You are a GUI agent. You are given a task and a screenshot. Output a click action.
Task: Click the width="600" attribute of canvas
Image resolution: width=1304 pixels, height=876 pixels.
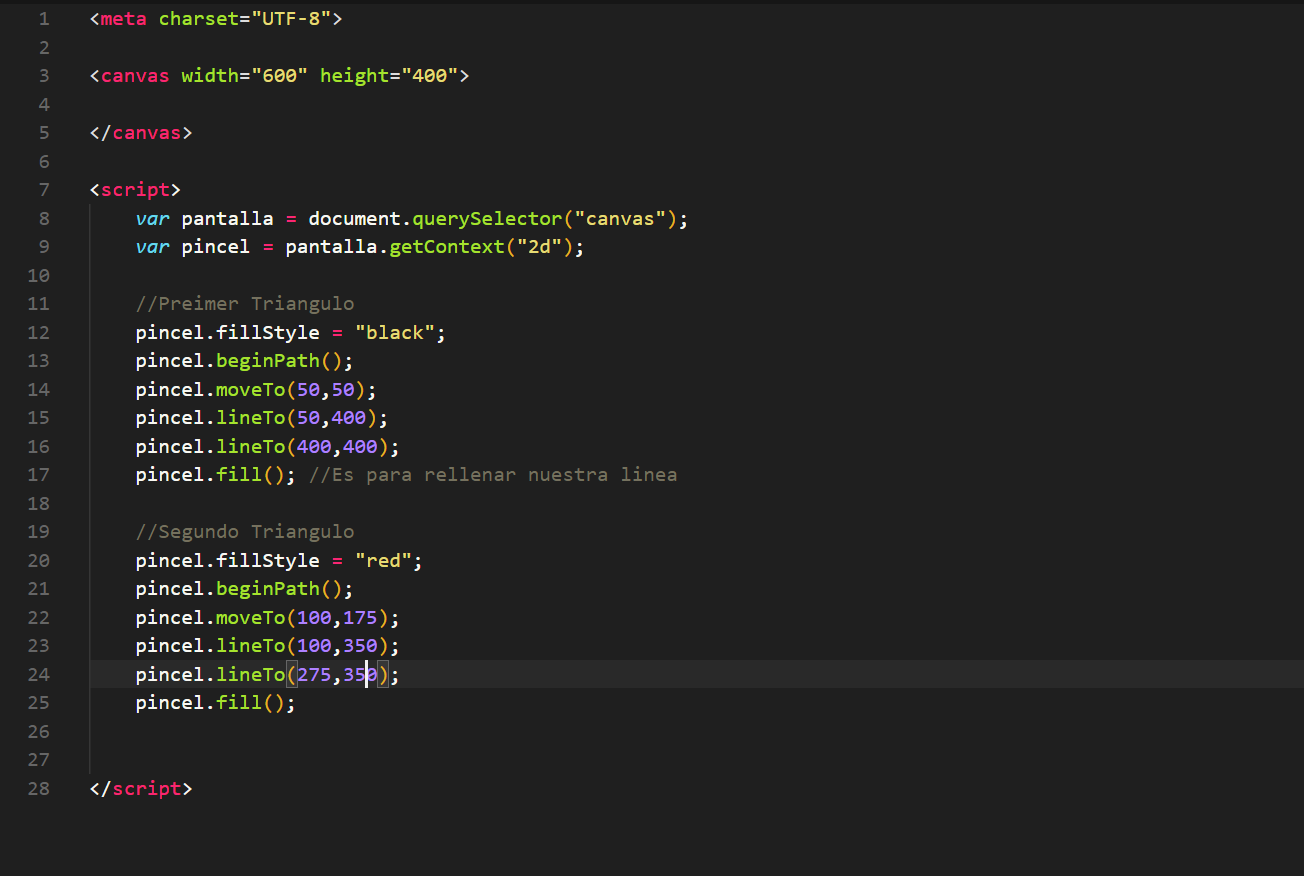coord(245,75)
